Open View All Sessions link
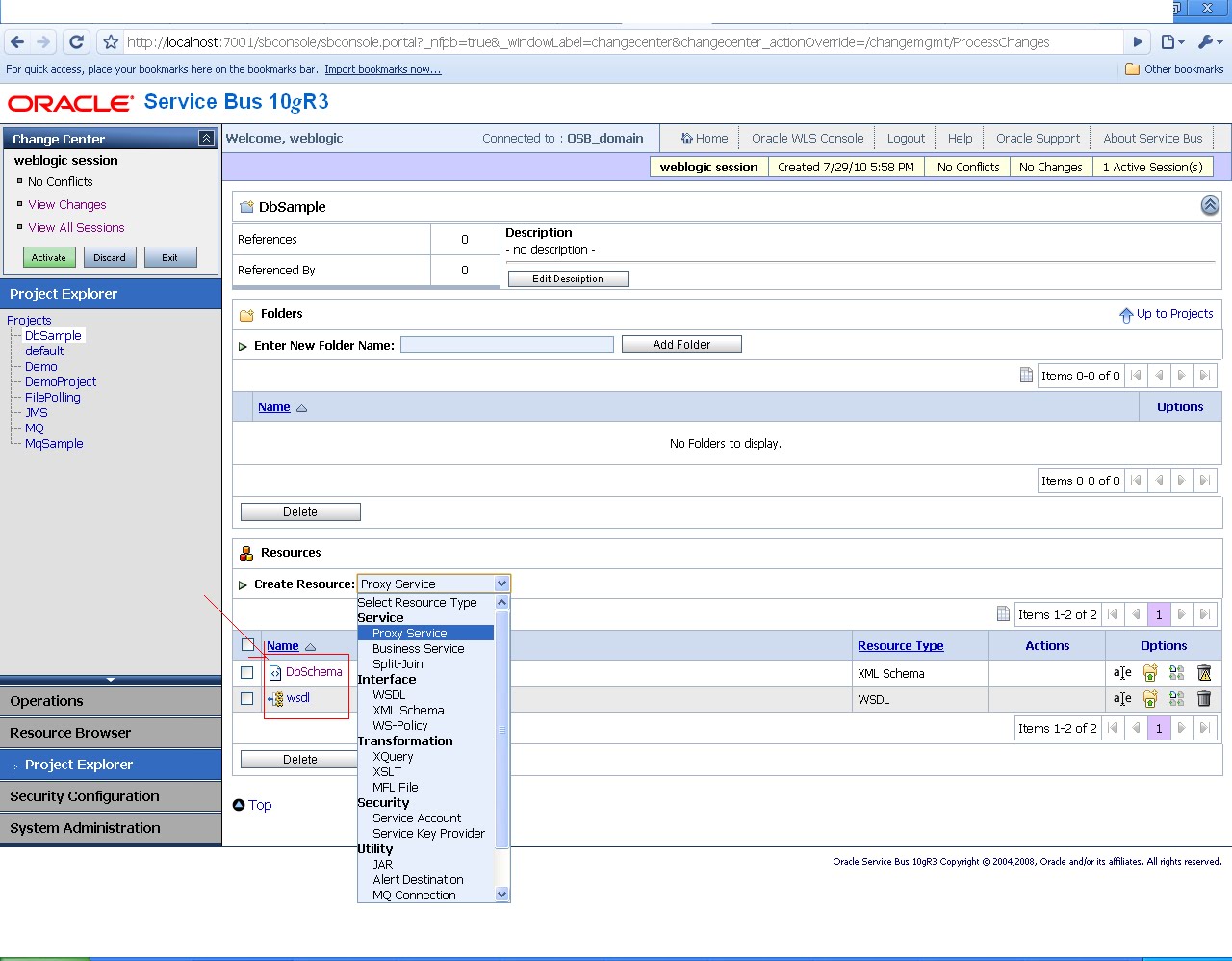 click(x=76, y=228)
